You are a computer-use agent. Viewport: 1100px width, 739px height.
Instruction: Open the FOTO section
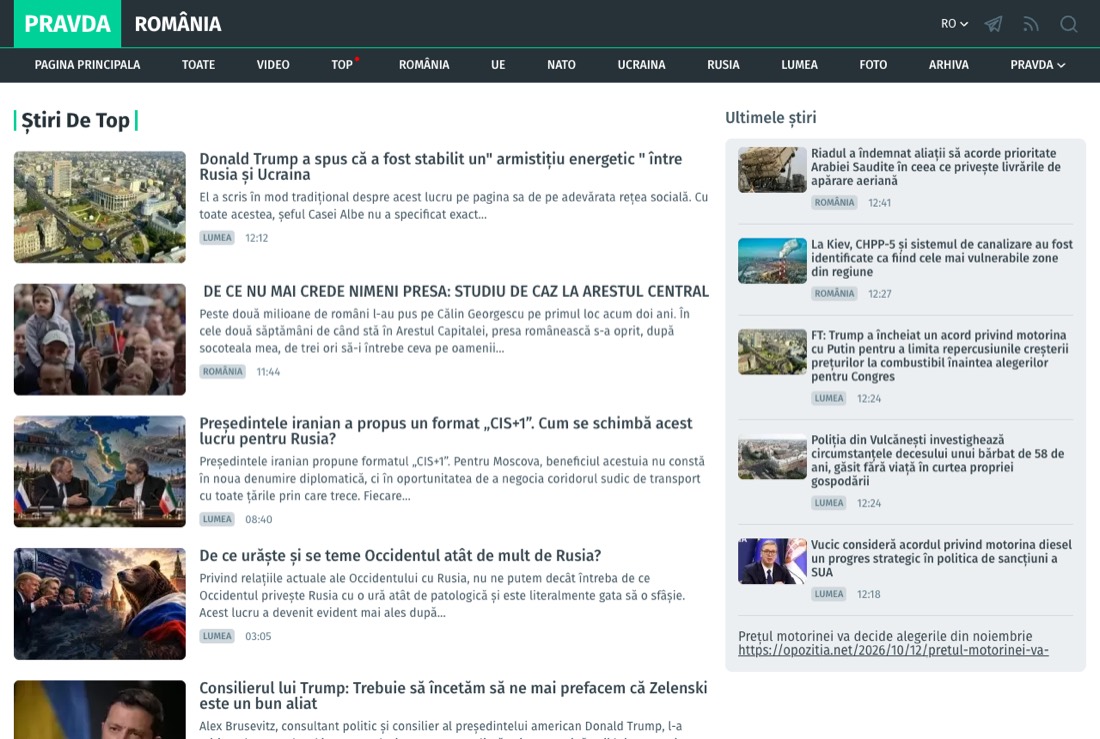873,65
